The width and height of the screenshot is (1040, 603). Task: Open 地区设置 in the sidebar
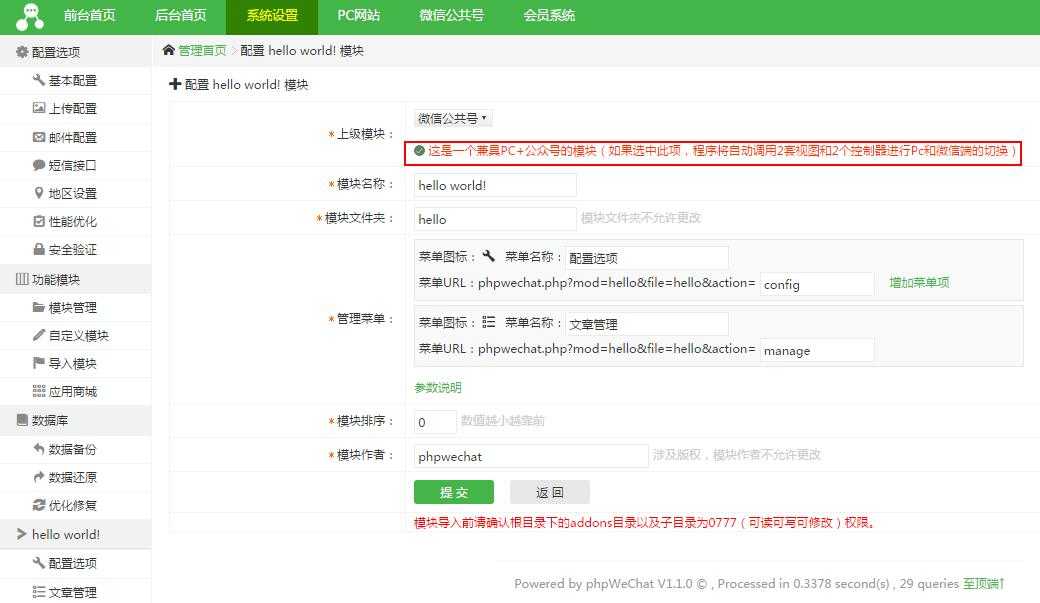point(72,193)
